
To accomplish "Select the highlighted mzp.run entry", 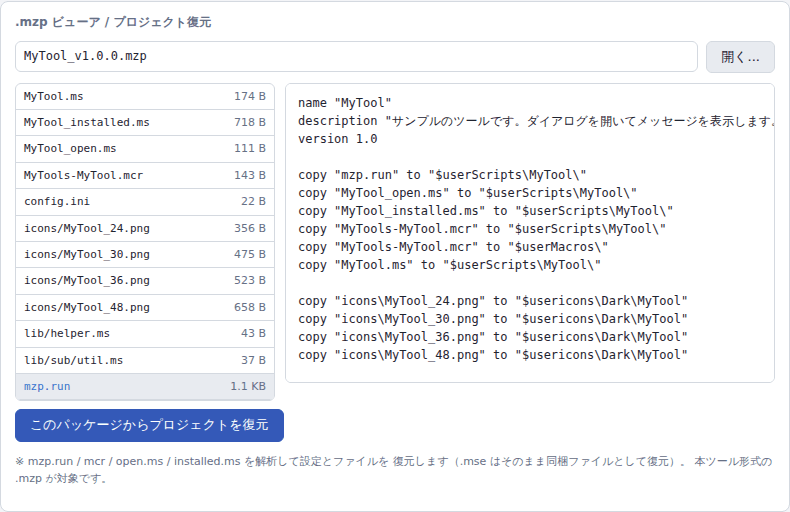I will 145,387.
